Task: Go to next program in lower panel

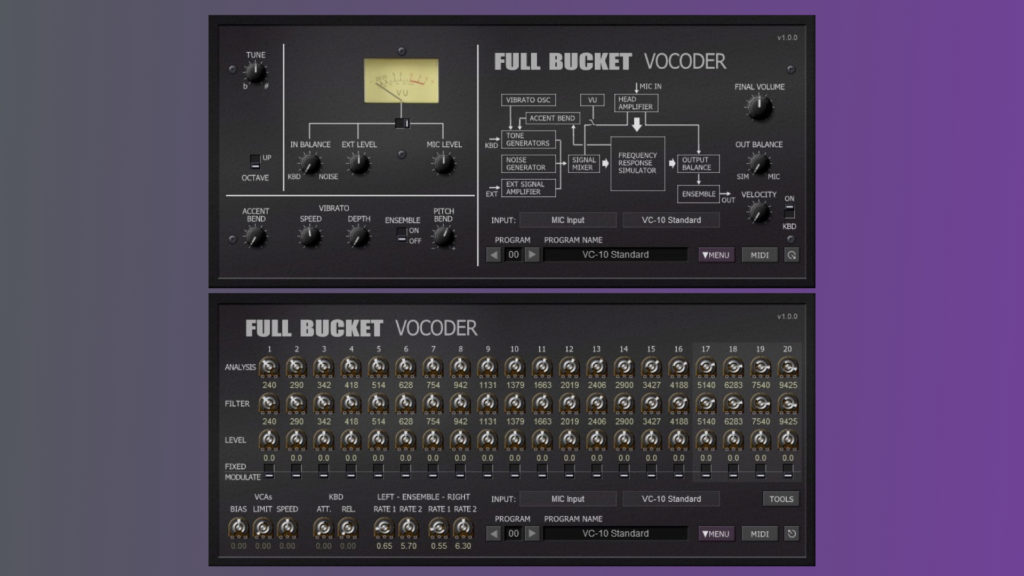Action: coord(532,534)
